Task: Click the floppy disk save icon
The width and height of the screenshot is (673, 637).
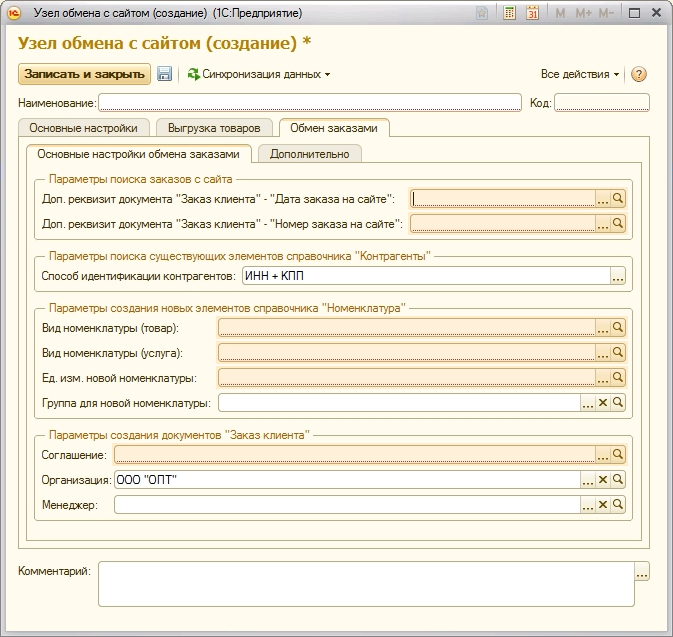Action: pos(165,74)
